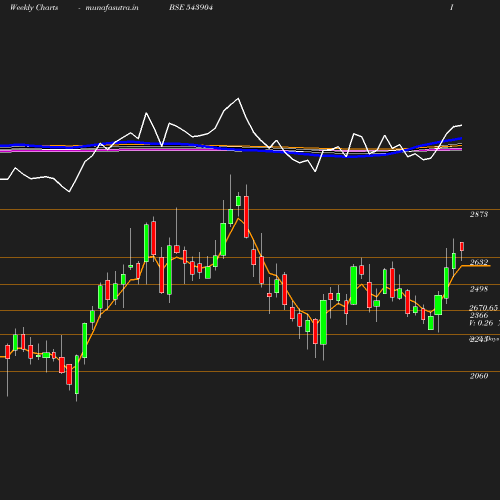Click the last red candlestick on the right
Image resolution: width=500 pixels, height=500 pixels.
click(x=462, y=247)
